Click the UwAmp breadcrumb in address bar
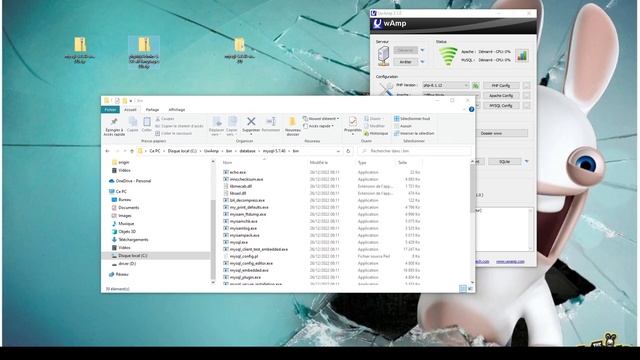The image size is (640, 360). [211, 151]
